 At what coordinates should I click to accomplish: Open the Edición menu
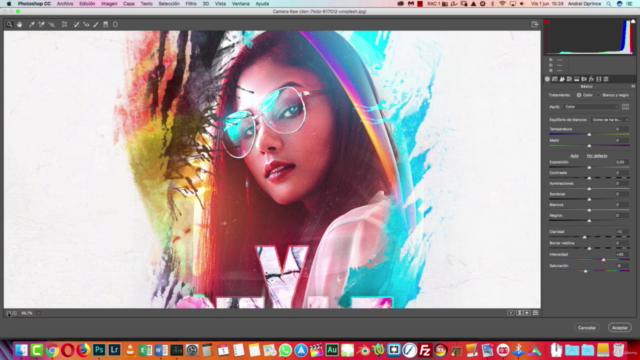point(87,4)
